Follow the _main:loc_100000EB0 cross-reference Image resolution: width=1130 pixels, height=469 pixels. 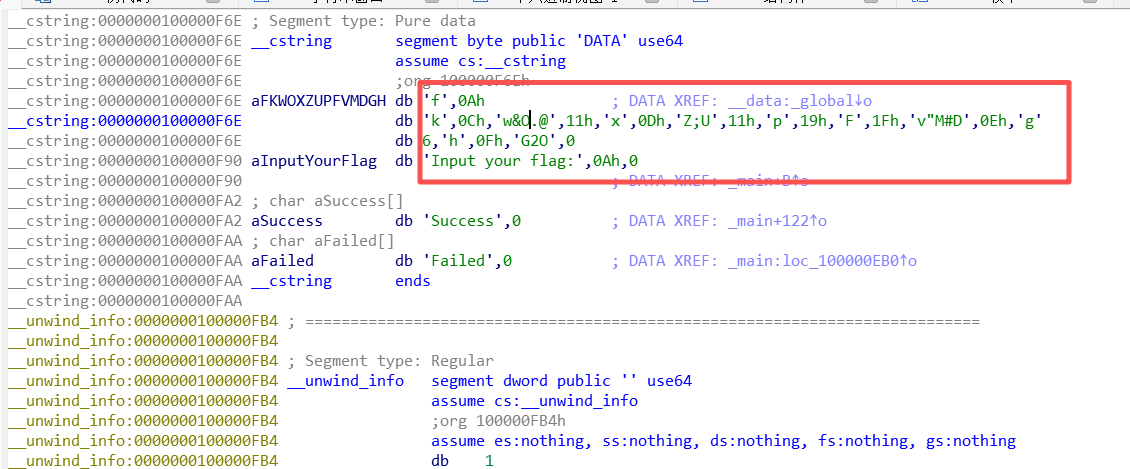(822, 261)
